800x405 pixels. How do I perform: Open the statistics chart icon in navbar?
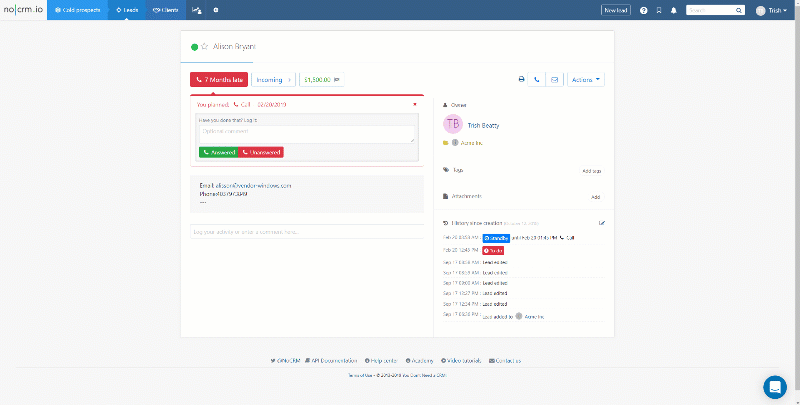coord(196,10)
